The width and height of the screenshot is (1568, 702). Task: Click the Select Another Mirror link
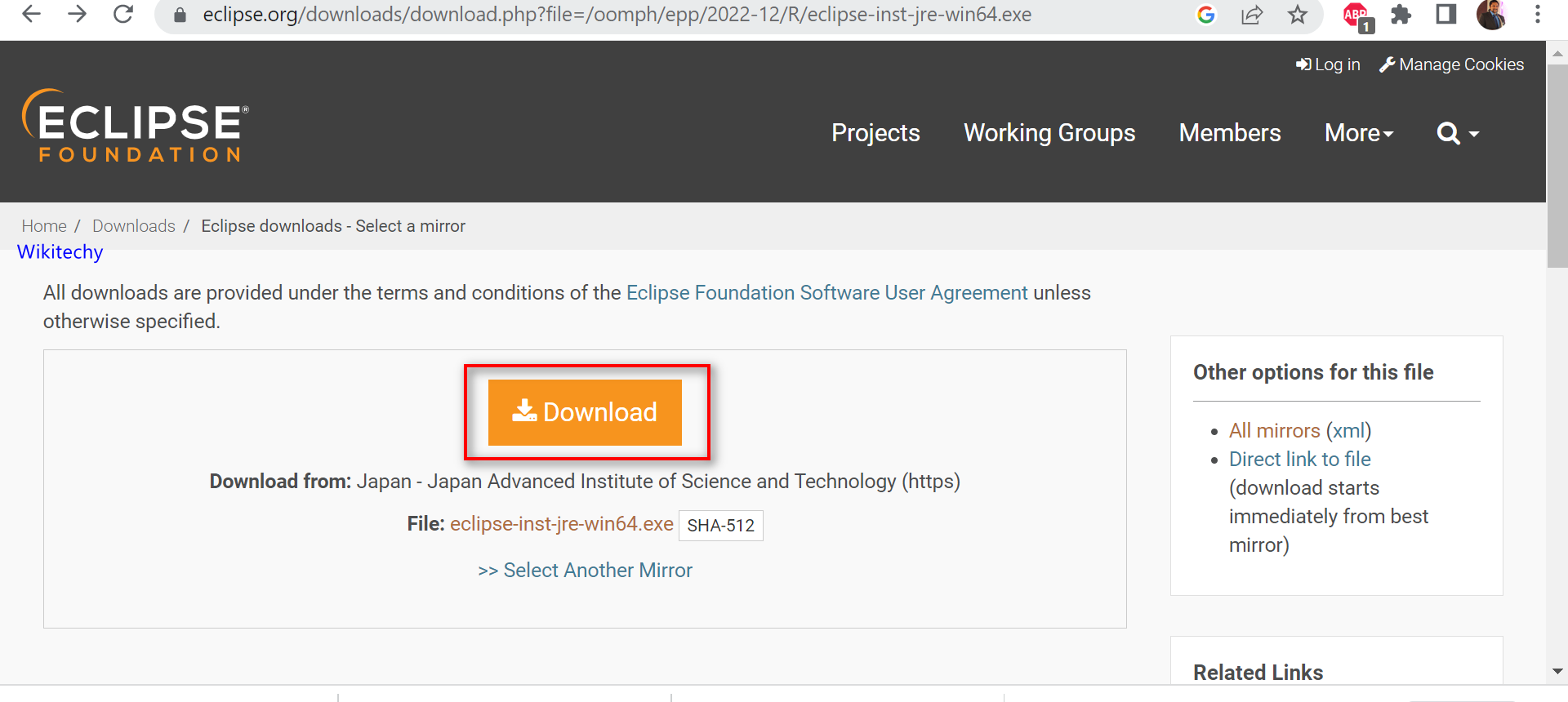tap(585, 571)
